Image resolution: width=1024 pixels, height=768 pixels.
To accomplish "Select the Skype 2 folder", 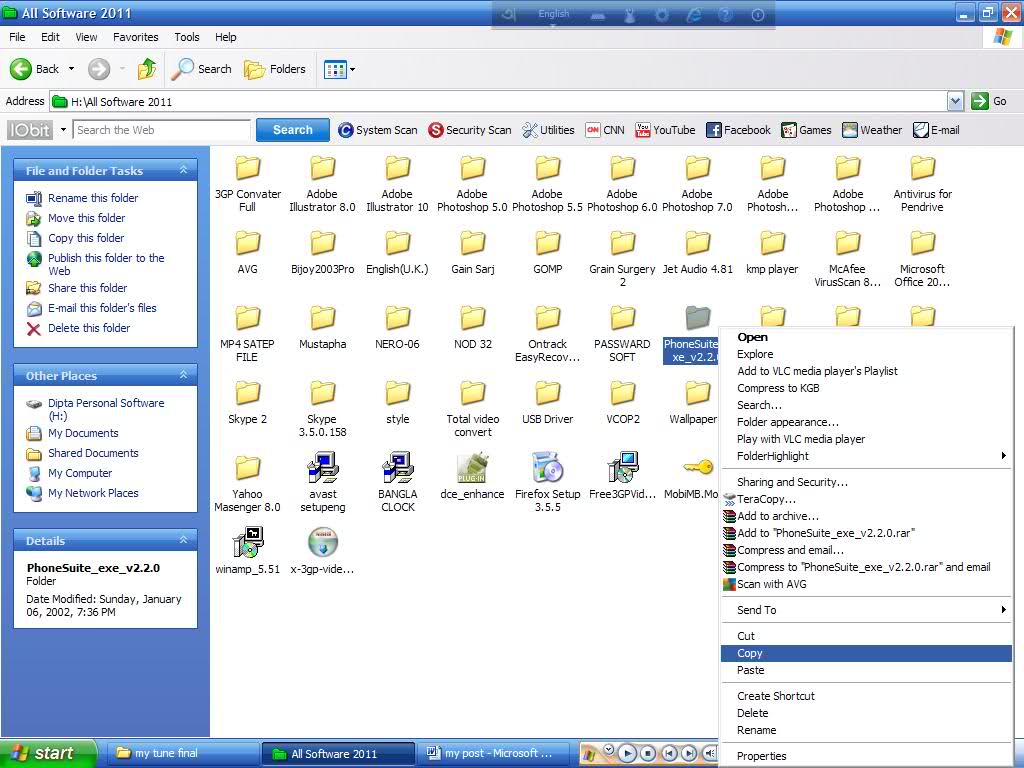I will [x=248, y=403].
